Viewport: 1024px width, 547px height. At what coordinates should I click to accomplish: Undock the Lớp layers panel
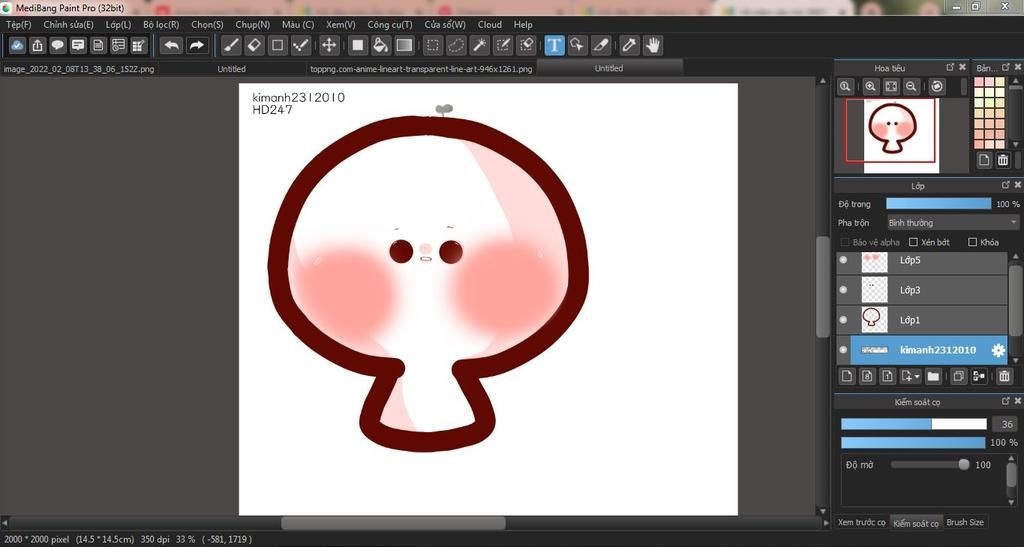[1006, 185]
